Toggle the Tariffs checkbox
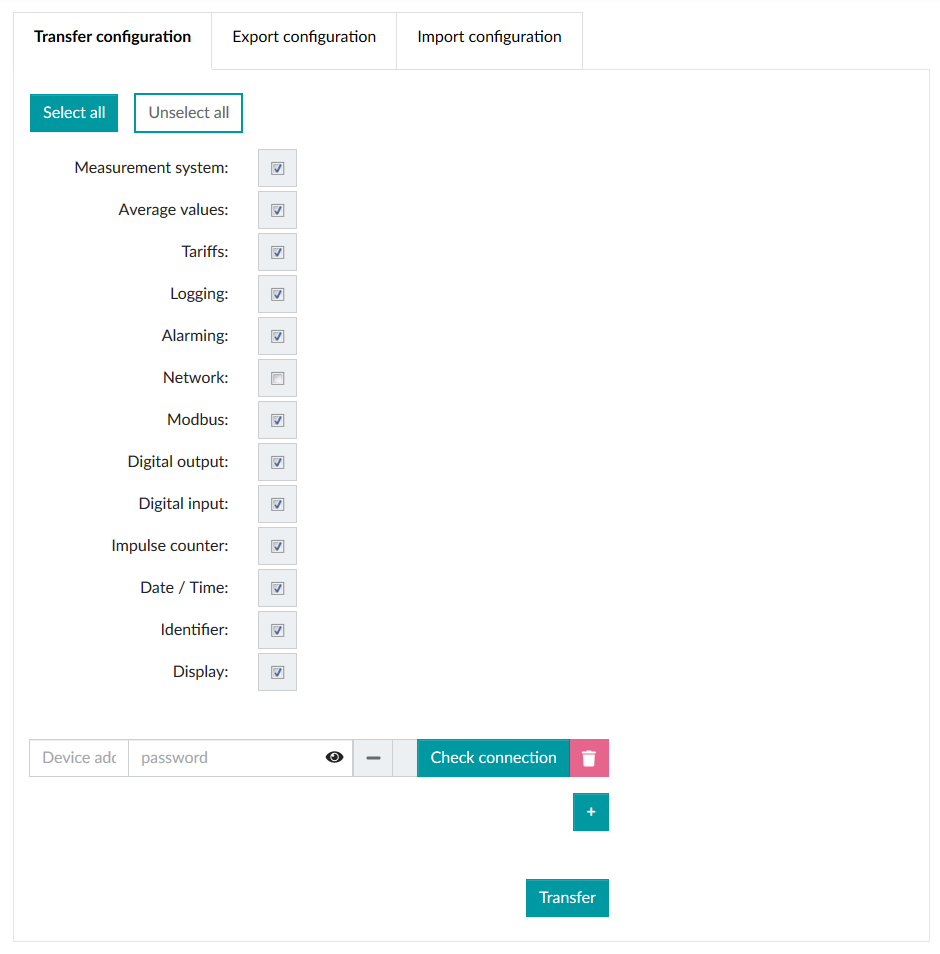The image size is (940, 954). [x=277, y=252]
